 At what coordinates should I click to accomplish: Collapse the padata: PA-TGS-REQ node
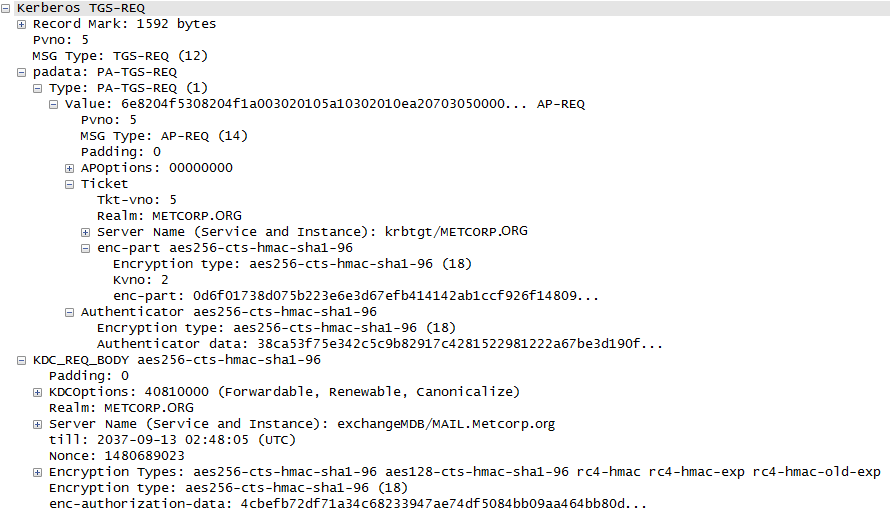[x=22, y=72]
